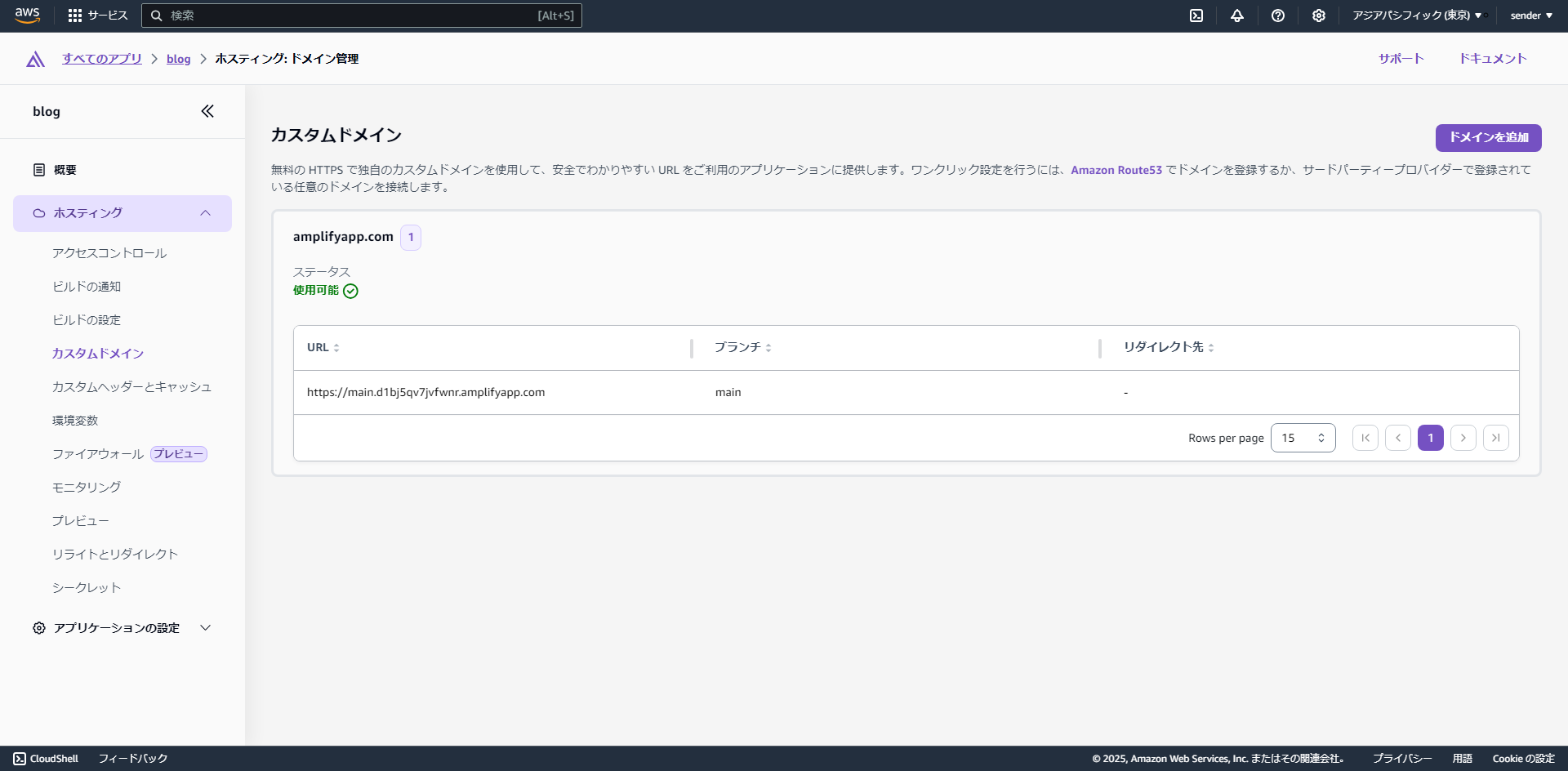
Task: Open the CloudShell icon in top bar
Action: [1196, 16]
